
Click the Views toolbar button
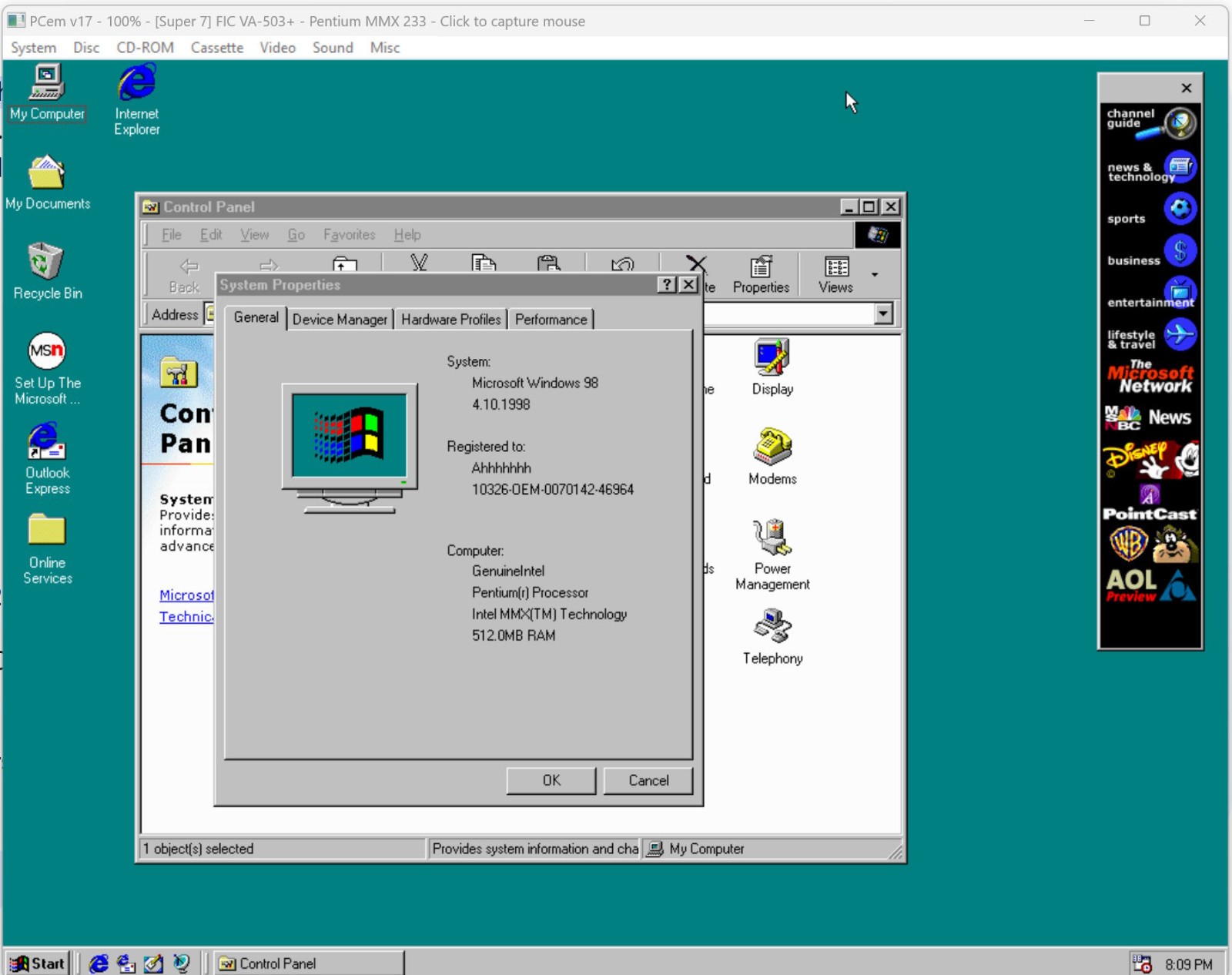pos(835,275)
